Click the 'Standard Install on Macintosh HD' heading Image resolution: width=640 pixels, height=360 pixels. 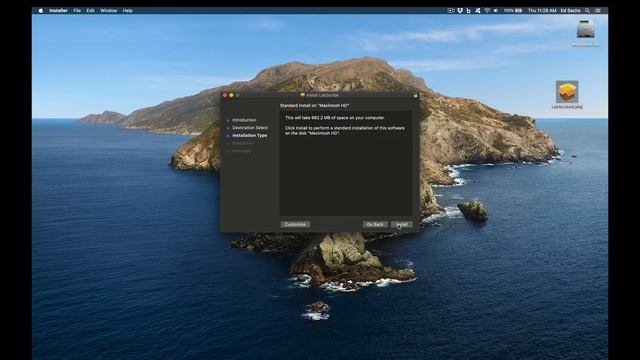tap(314, 106)
